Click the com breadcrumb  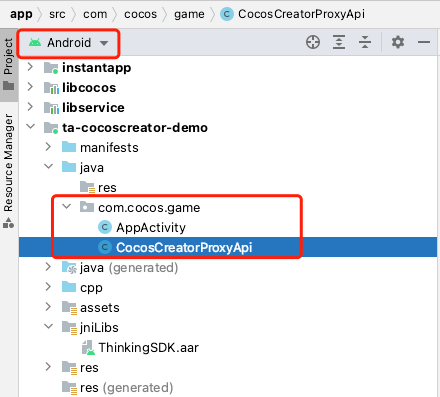[x=95, y=14]
